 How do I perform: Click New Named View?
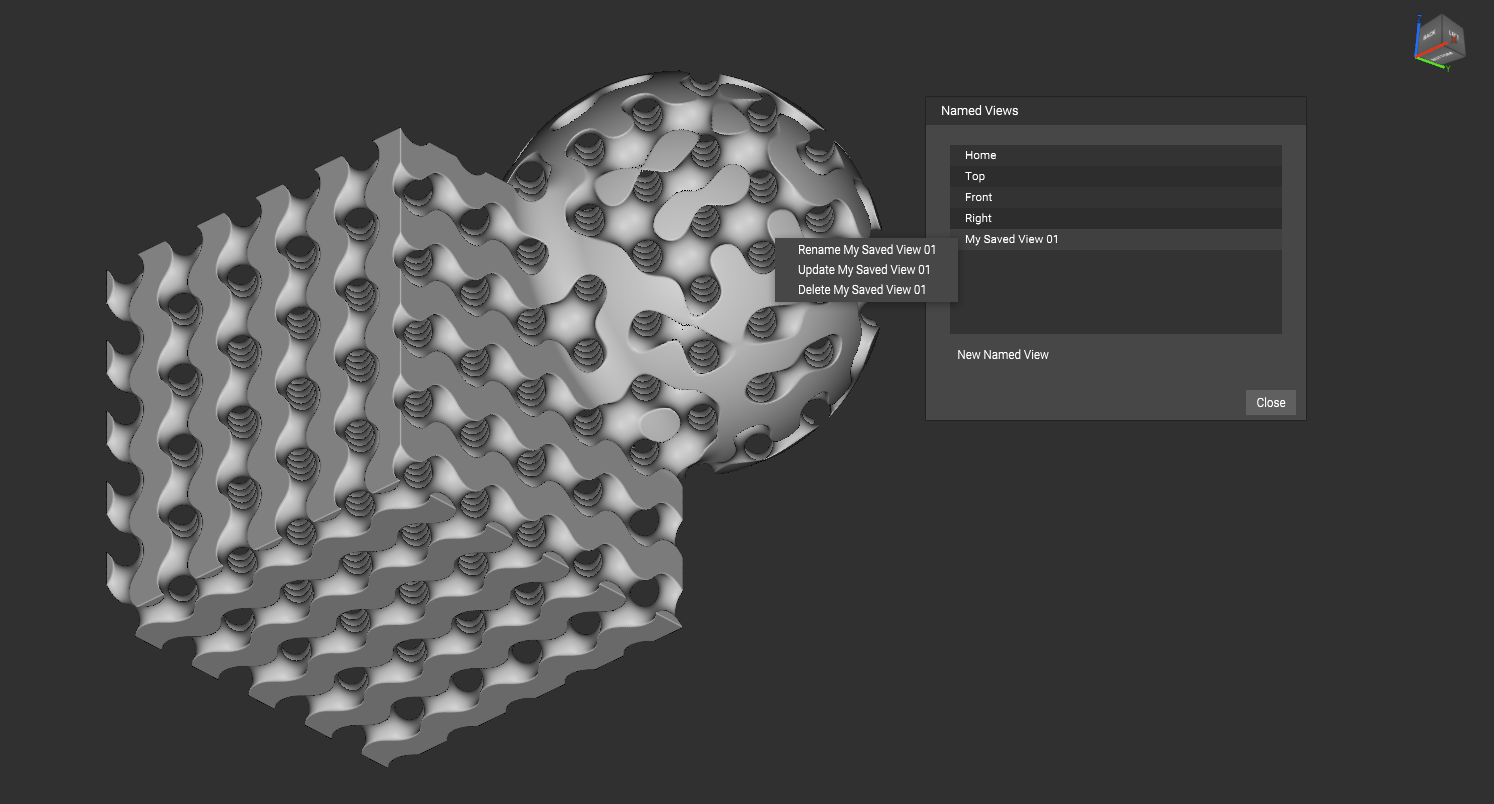[1003, 355]
